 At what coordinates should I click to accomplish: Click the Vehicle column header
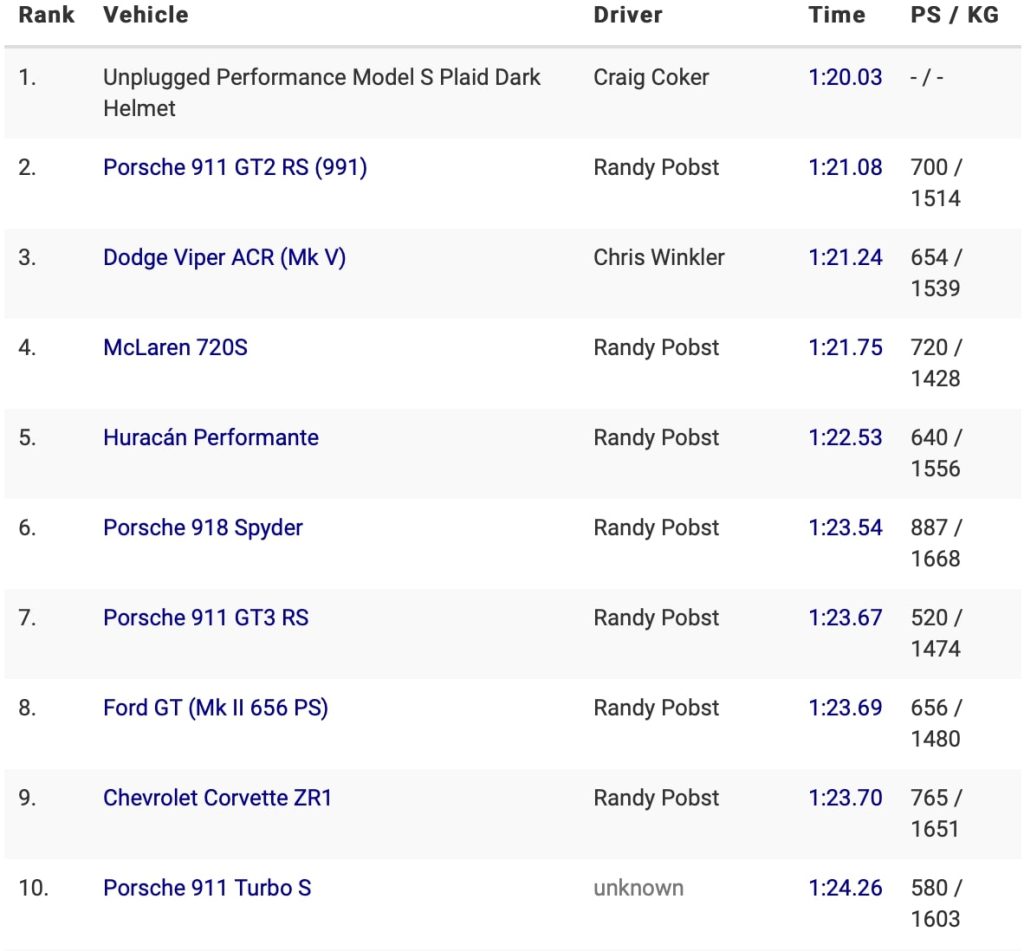tap(146, 15)
